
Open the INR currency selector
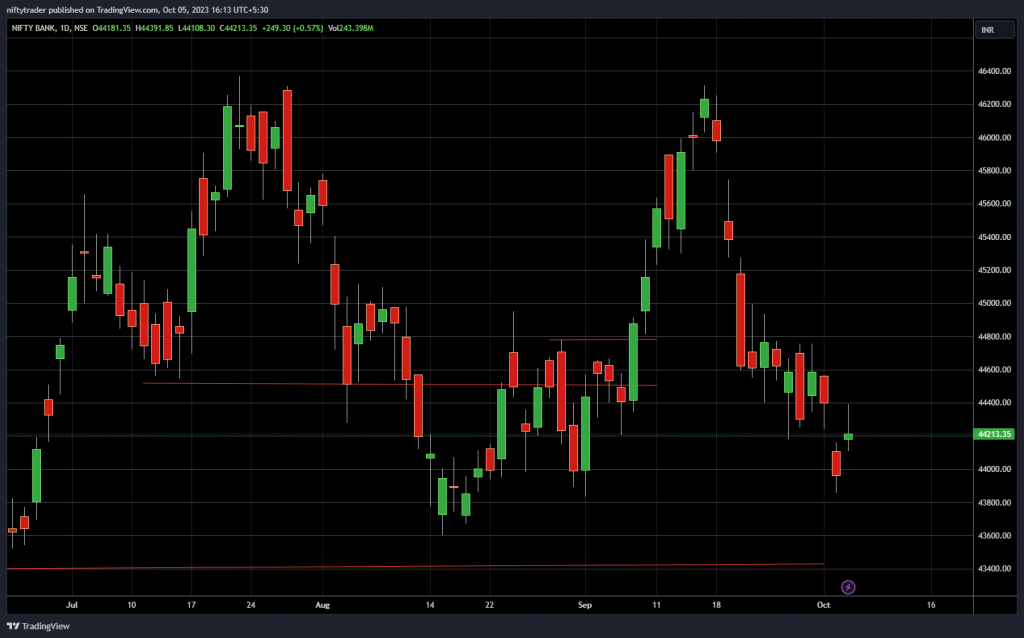pos(995,30)
